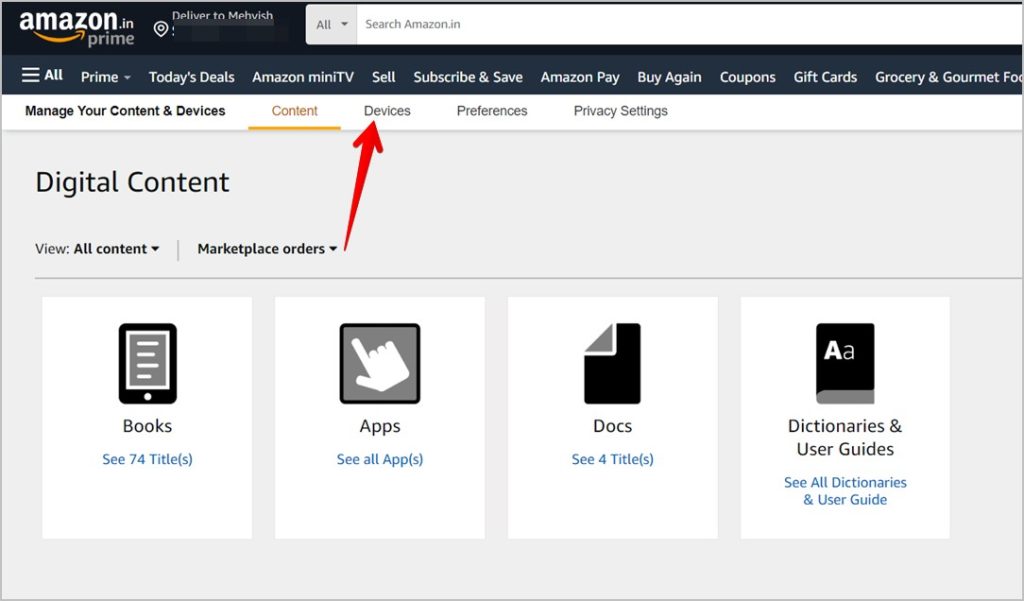Switch to the Content tab

[x=295, y=111]
